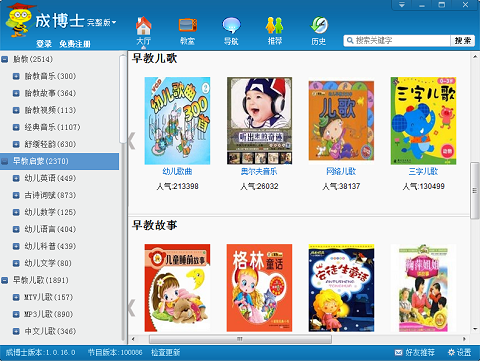The height and width of the screenshot is (362, 480).
Task: Select MP3儿歌(890) in the tree
Action: [x=49, y=314]
